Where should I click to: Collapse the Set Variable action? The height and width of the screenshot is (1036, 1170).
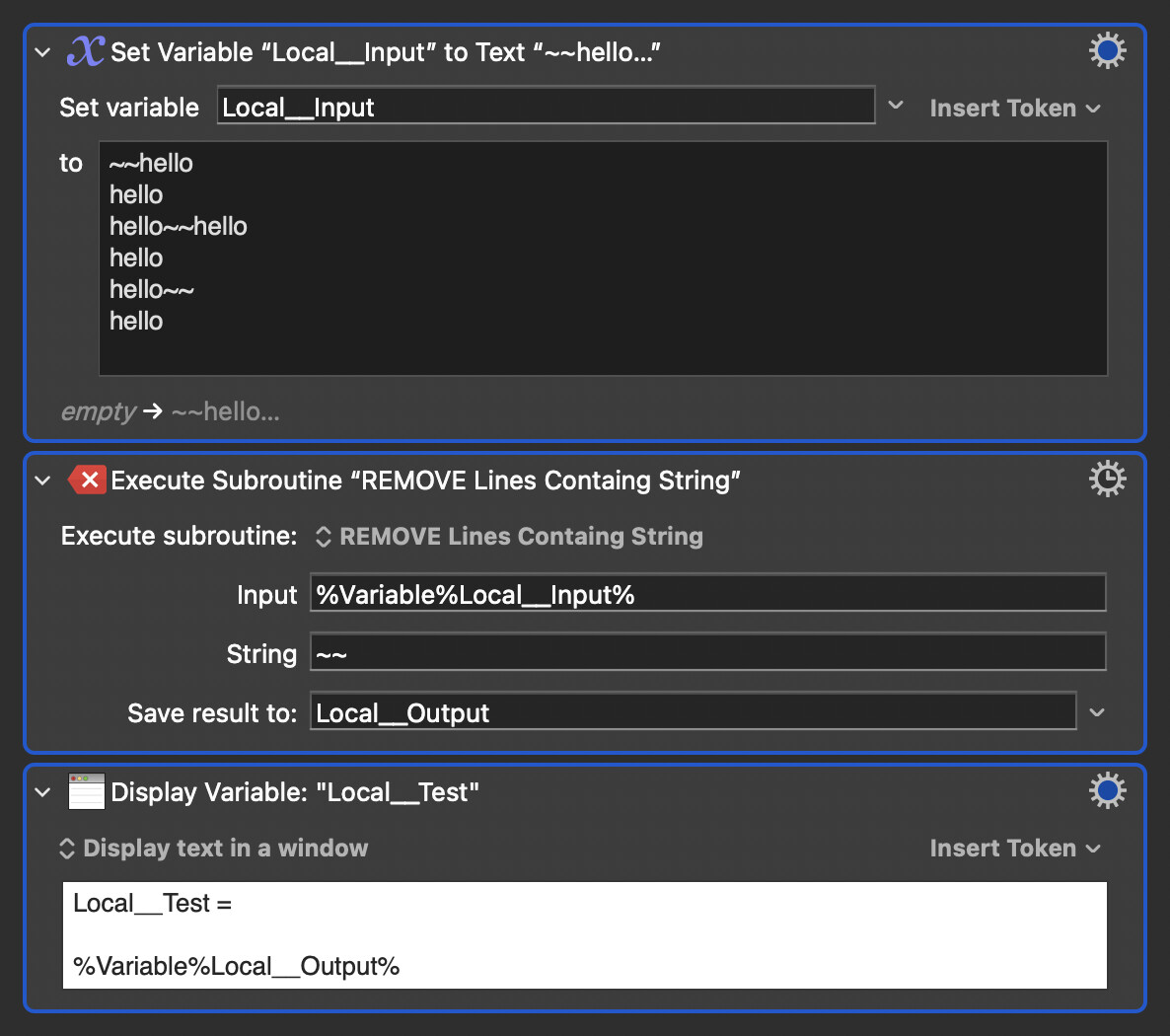coord(42,52)
